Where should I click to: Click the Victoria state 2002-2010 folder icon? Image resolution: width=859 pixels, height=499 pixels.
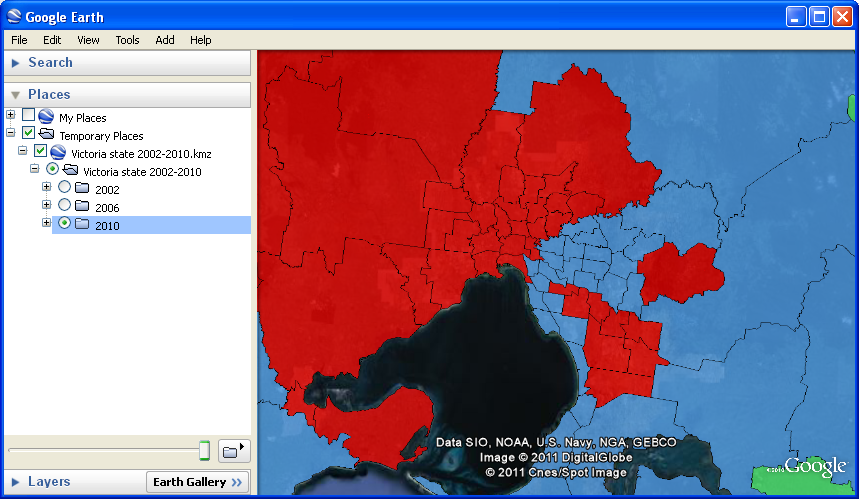[71, 170]
